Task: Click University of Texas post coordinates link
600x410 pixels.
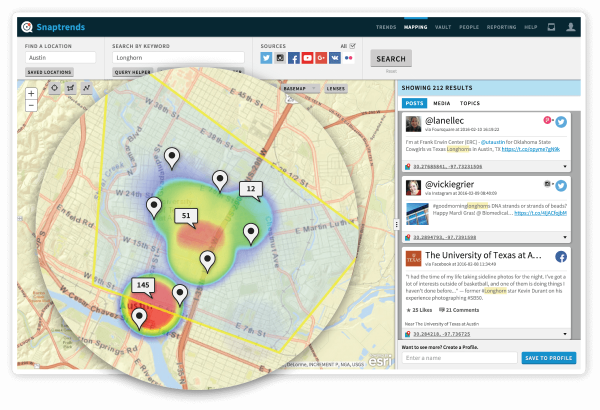Action: [442, 334]
